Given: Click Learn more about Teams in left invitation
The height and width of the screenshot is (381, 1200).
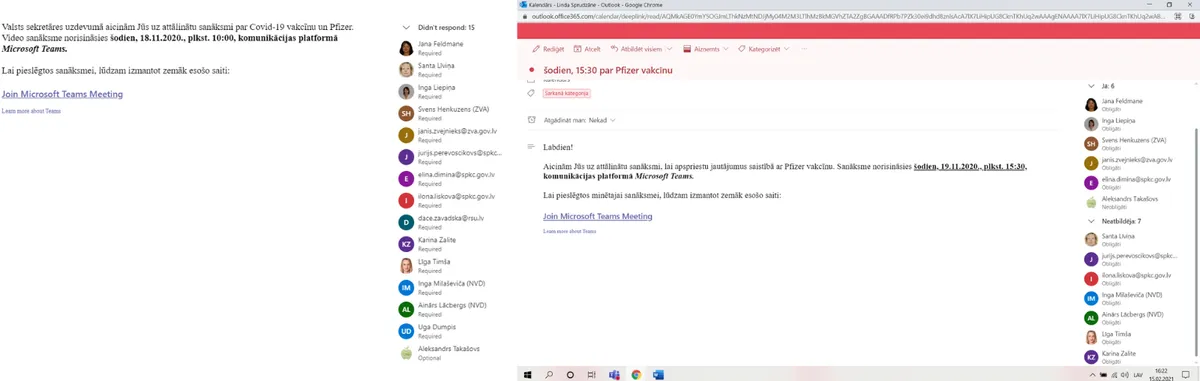Looking at the screenshot, I should click(31, 111).
